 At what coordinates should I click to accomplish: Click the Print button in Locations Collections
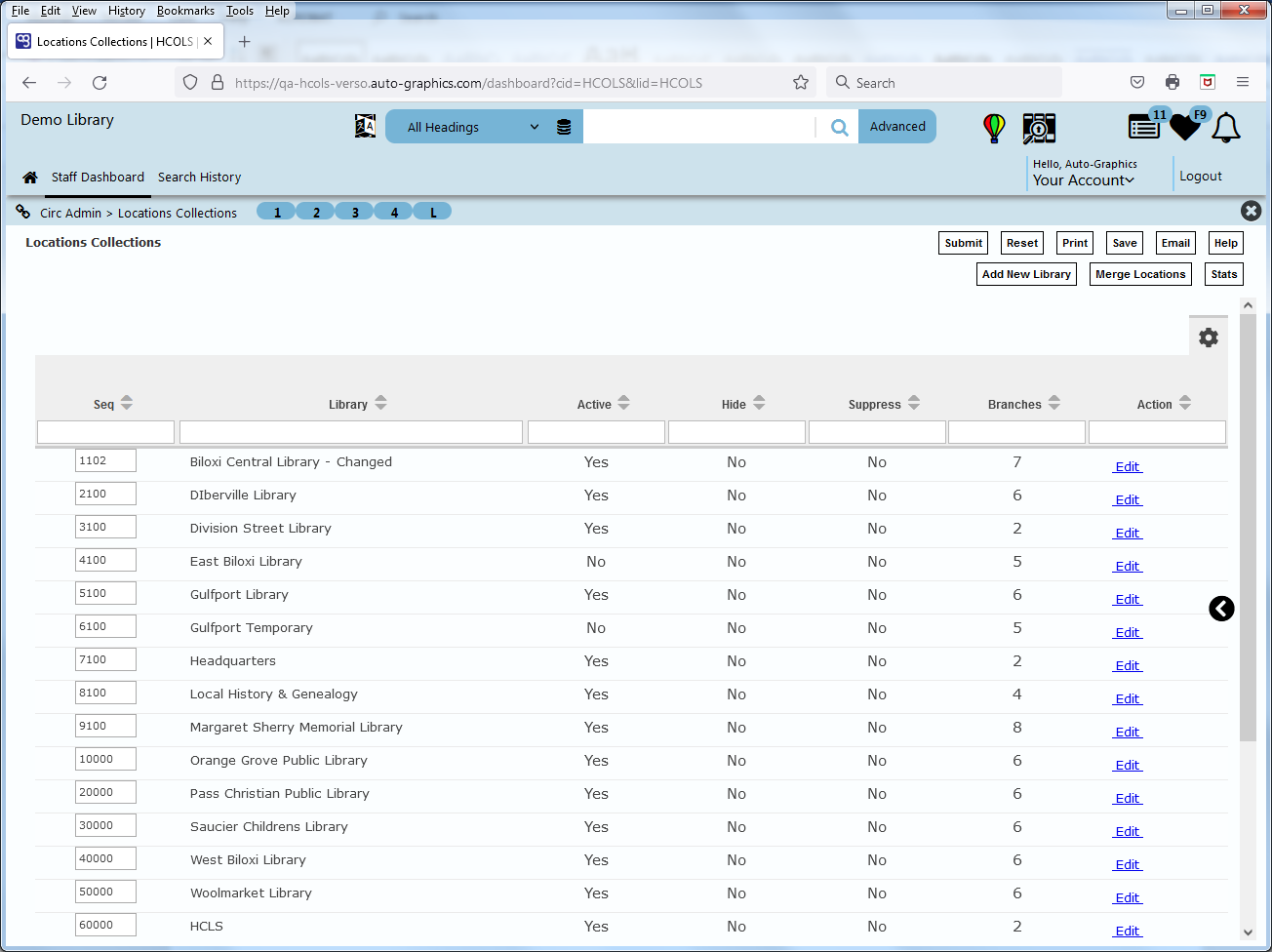(x=1075, y=243)
